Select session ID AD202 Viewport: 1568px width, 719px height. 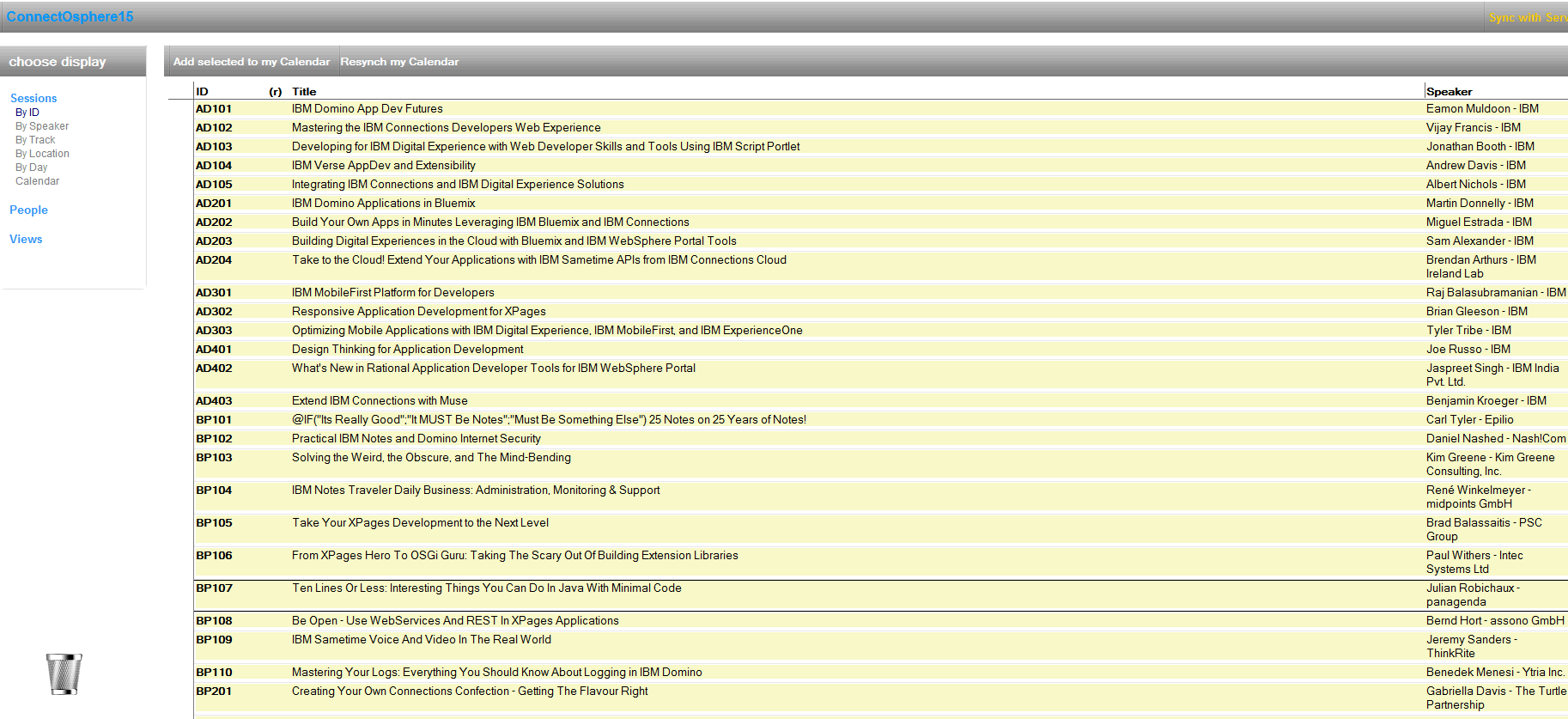[x=214, y=222]
